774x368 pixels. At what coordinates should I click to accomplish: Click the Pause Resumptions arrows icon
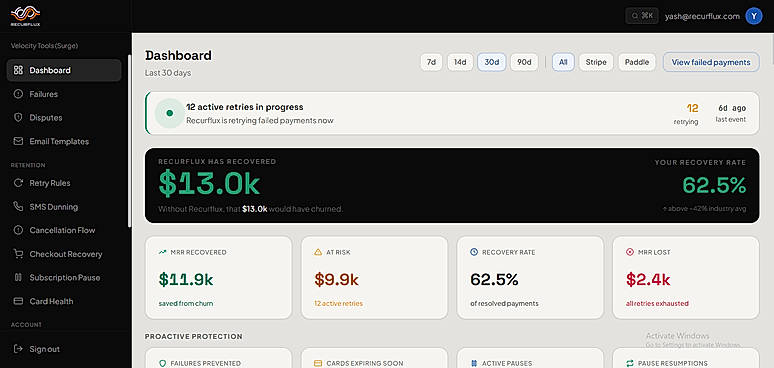click(629, 363)
